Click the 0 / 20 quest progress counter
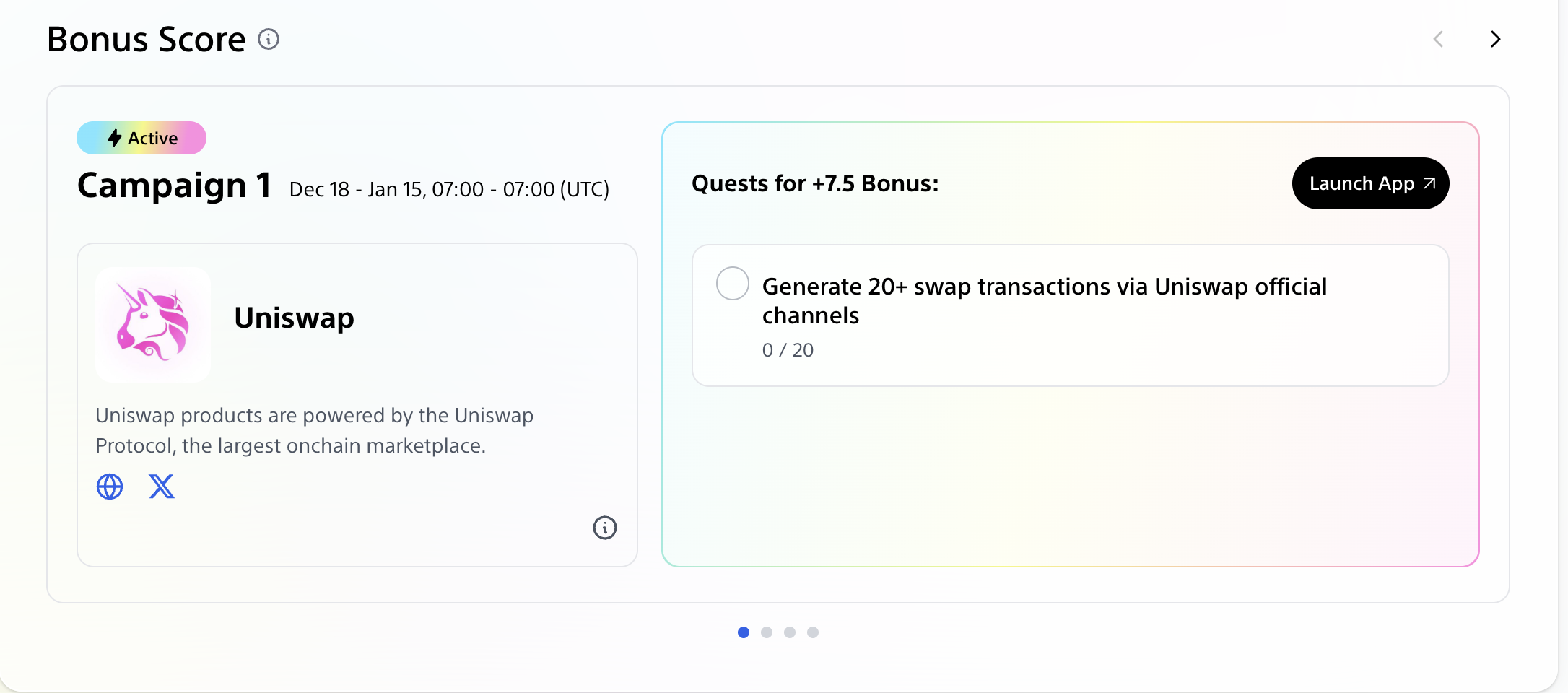 788,350
